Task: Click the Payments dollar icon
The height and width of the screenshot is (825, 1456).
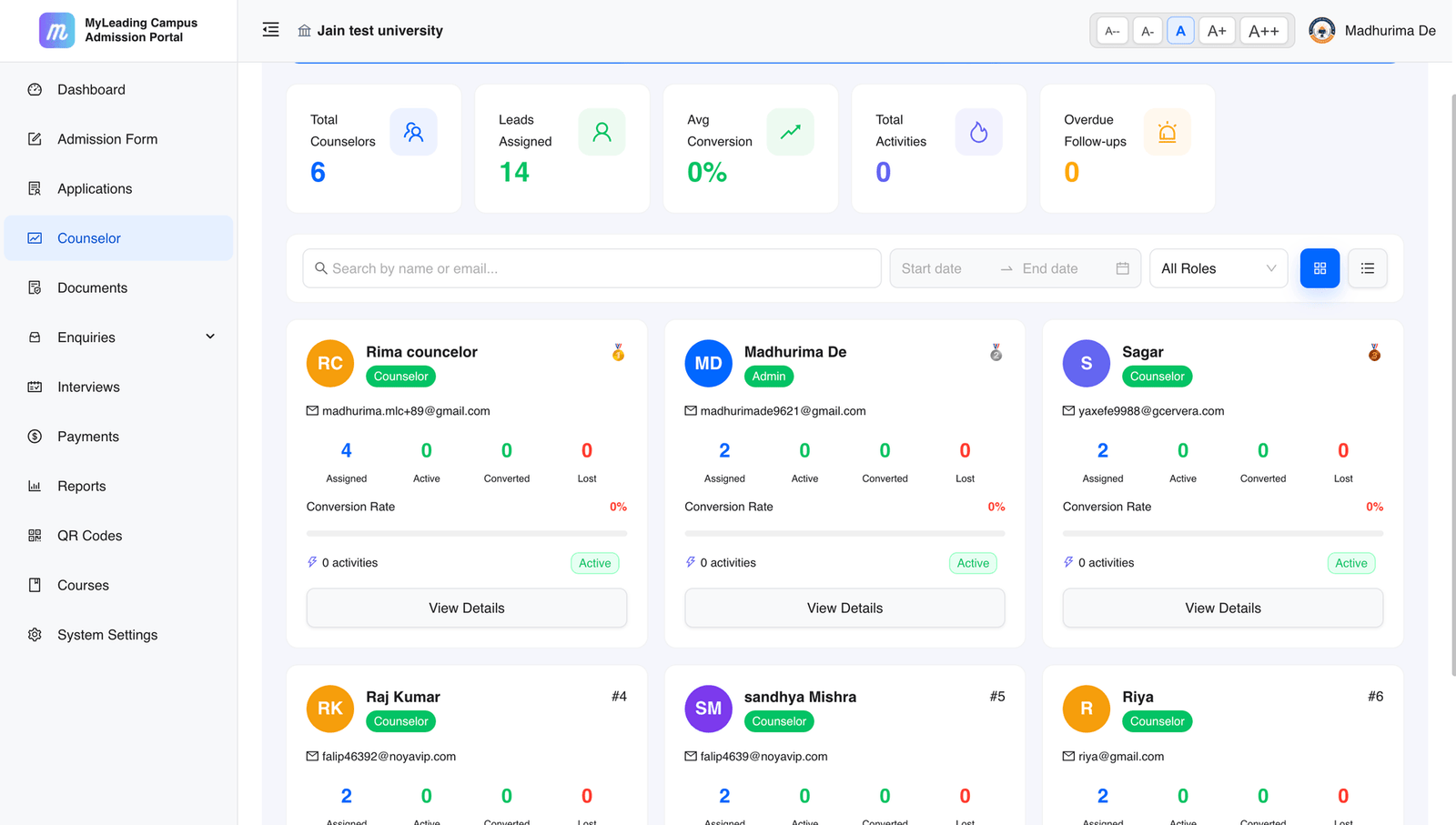Action: point(35,437)
